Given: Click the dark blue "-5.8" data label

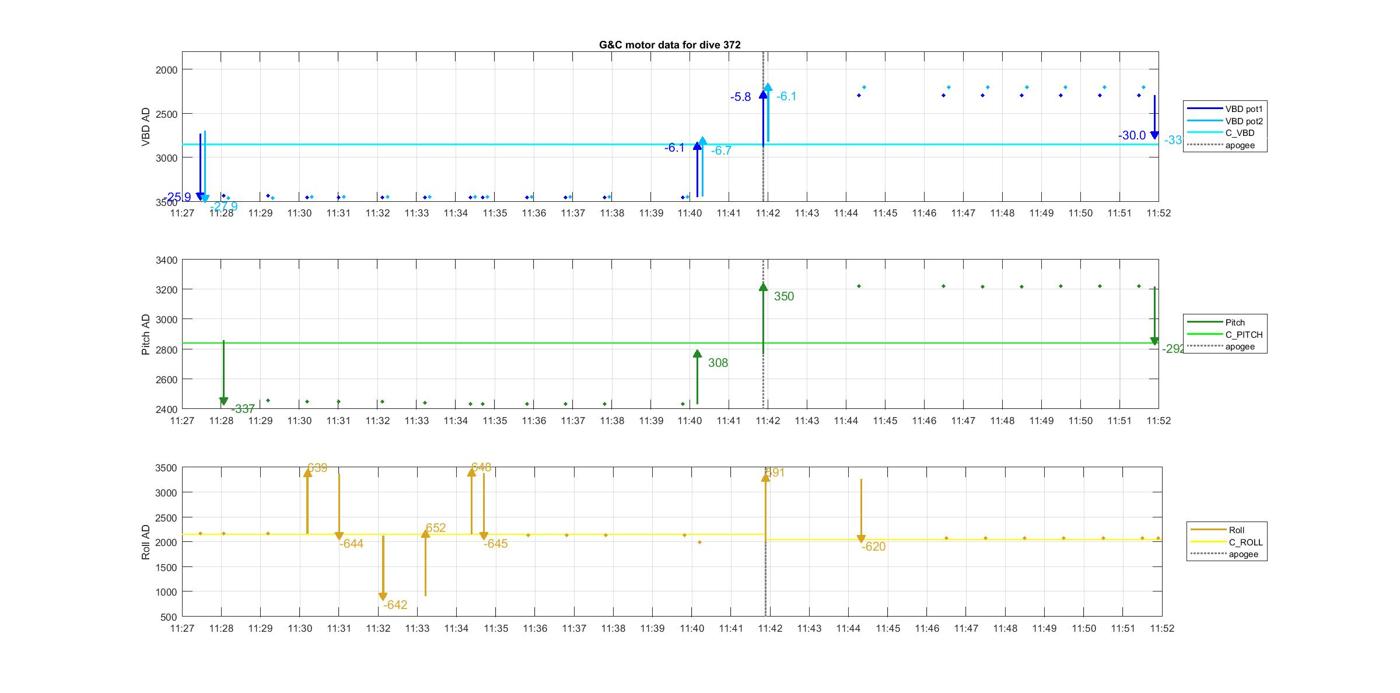Looking at the screenshot, I should click(741, 97).
